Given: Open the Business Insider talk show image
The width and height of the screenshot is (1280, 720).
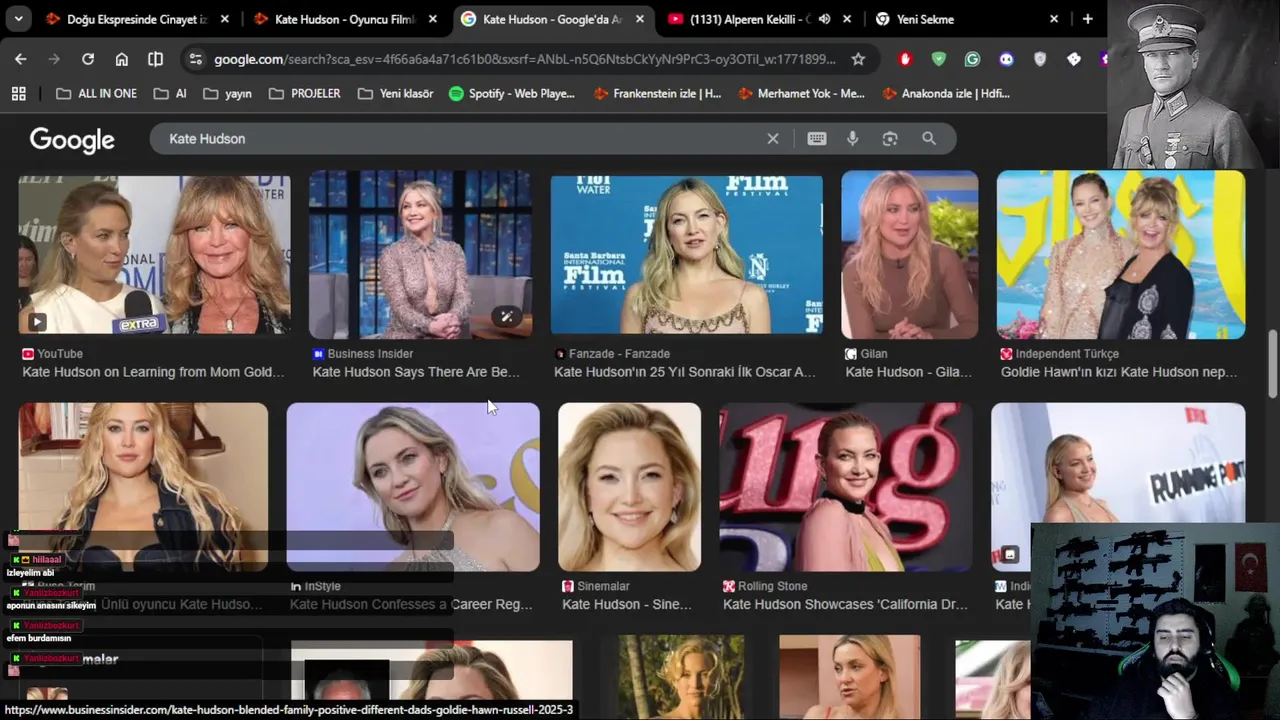Looking at the screenshot, I should (x=421, y=255).
